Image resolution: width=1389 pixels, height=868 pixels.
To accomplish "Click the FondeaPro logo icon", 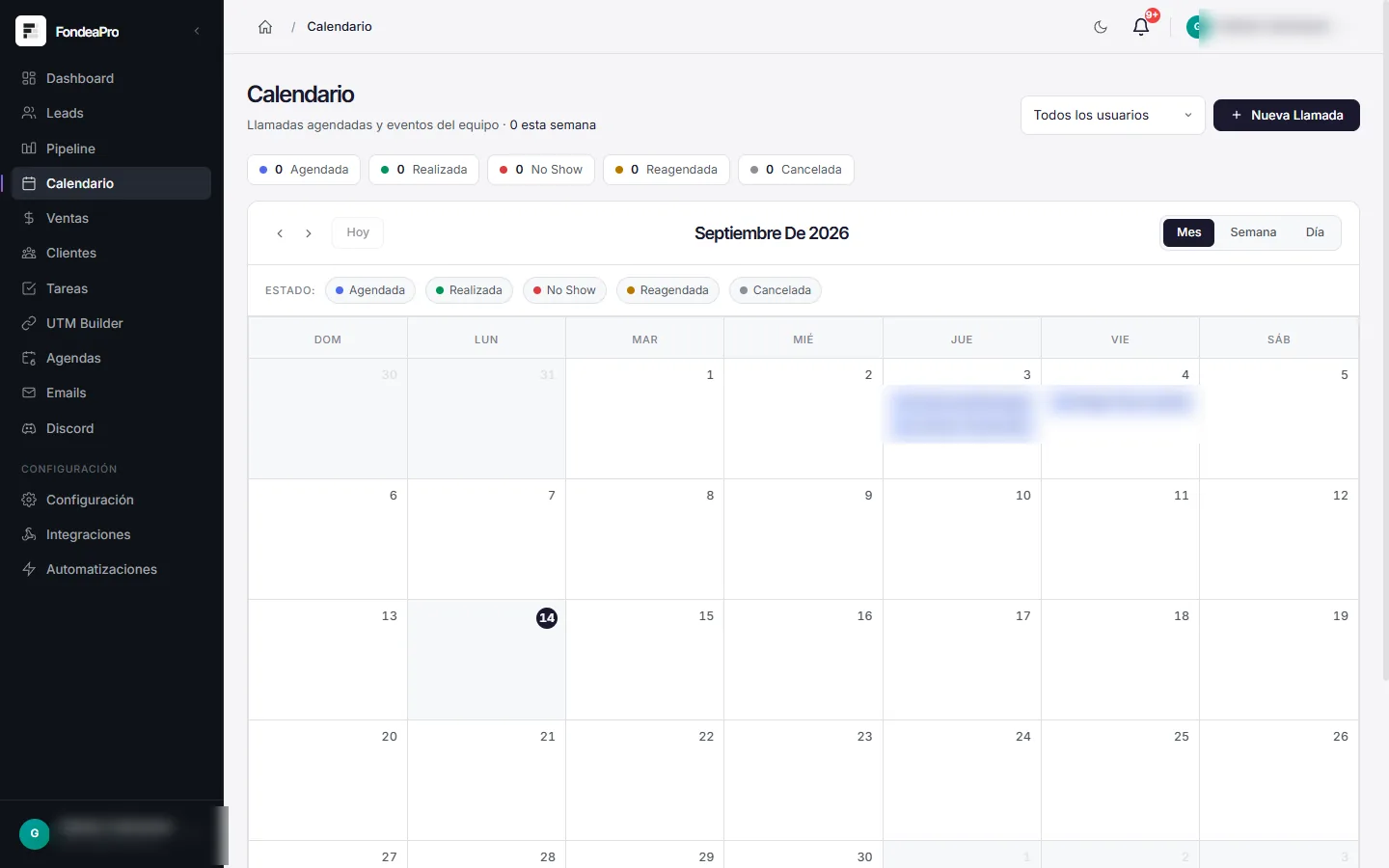I will click(x=31, y=31).
